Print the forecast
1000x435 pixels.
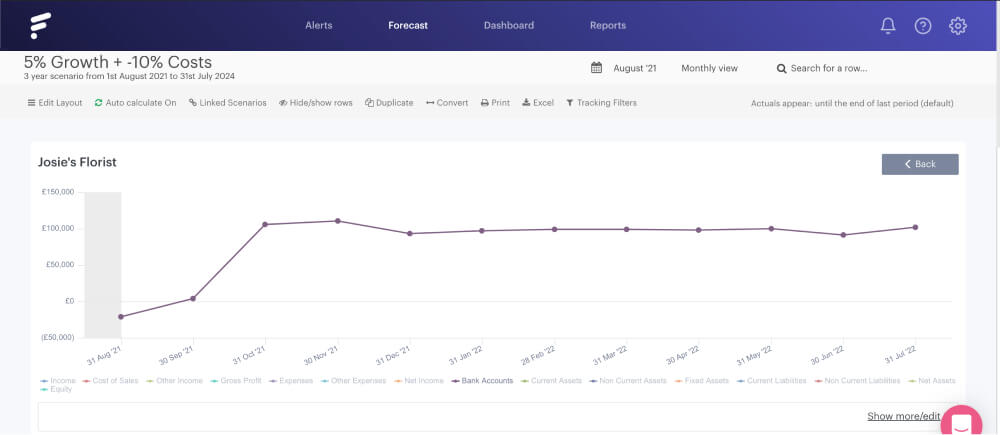[x=496, y=103]
